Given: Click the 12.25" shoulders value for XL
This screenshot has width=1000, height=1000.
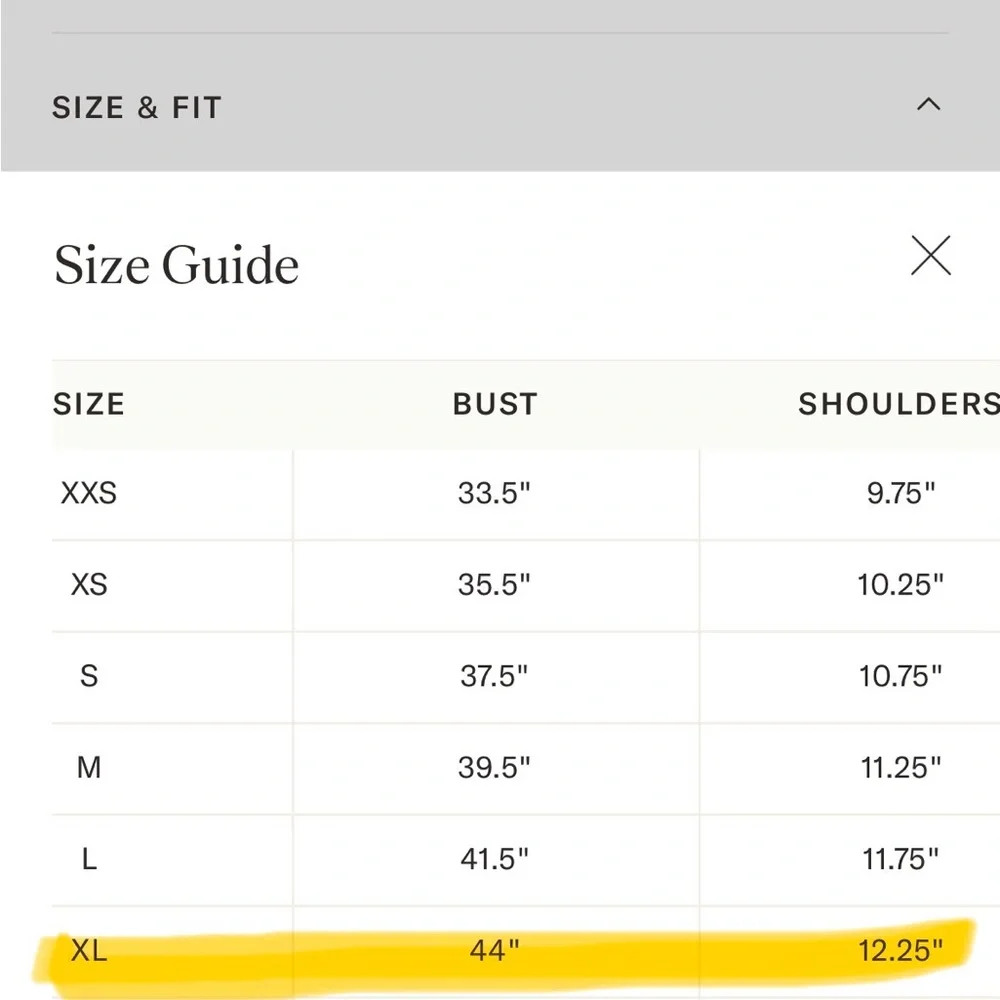Looking at the screenshot, I should pos(900,950).
